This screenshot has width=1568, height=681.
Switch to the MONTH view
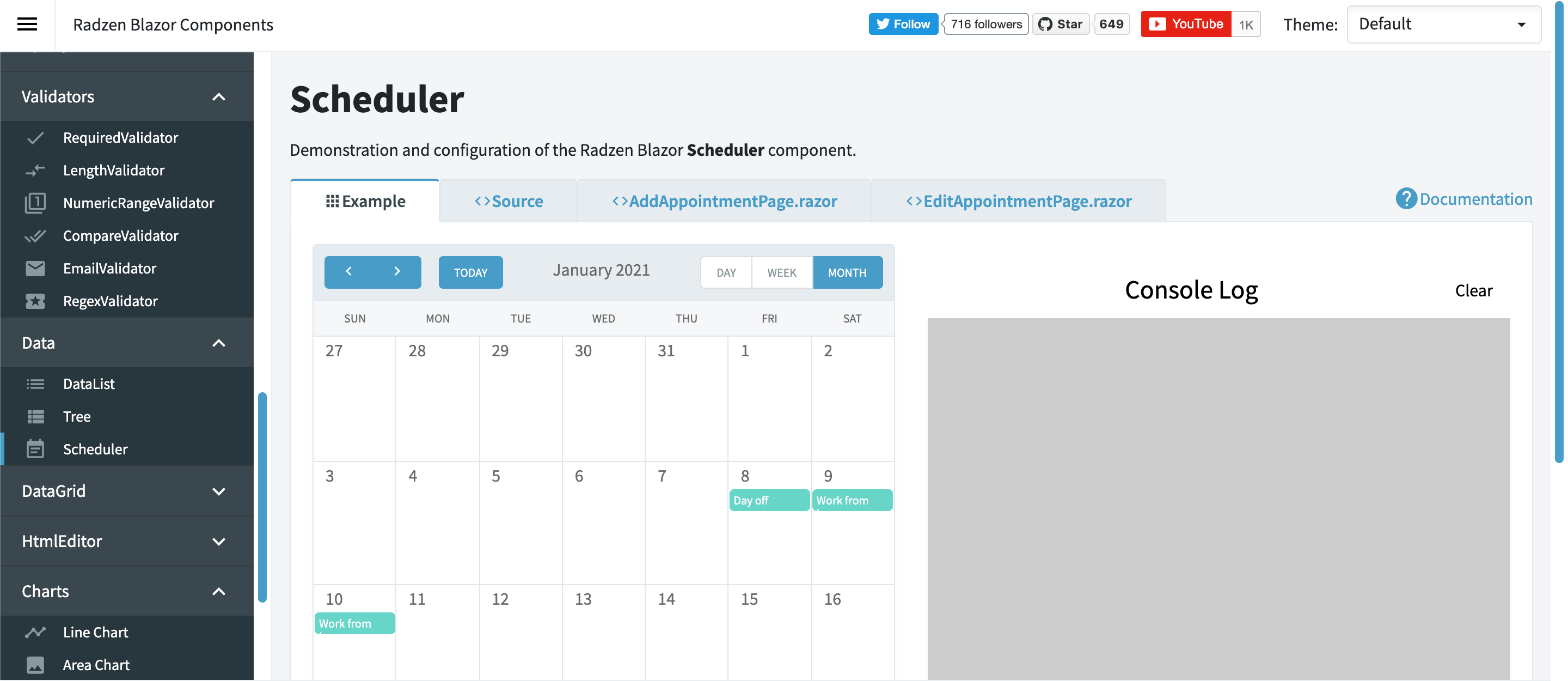pos(846,271)
